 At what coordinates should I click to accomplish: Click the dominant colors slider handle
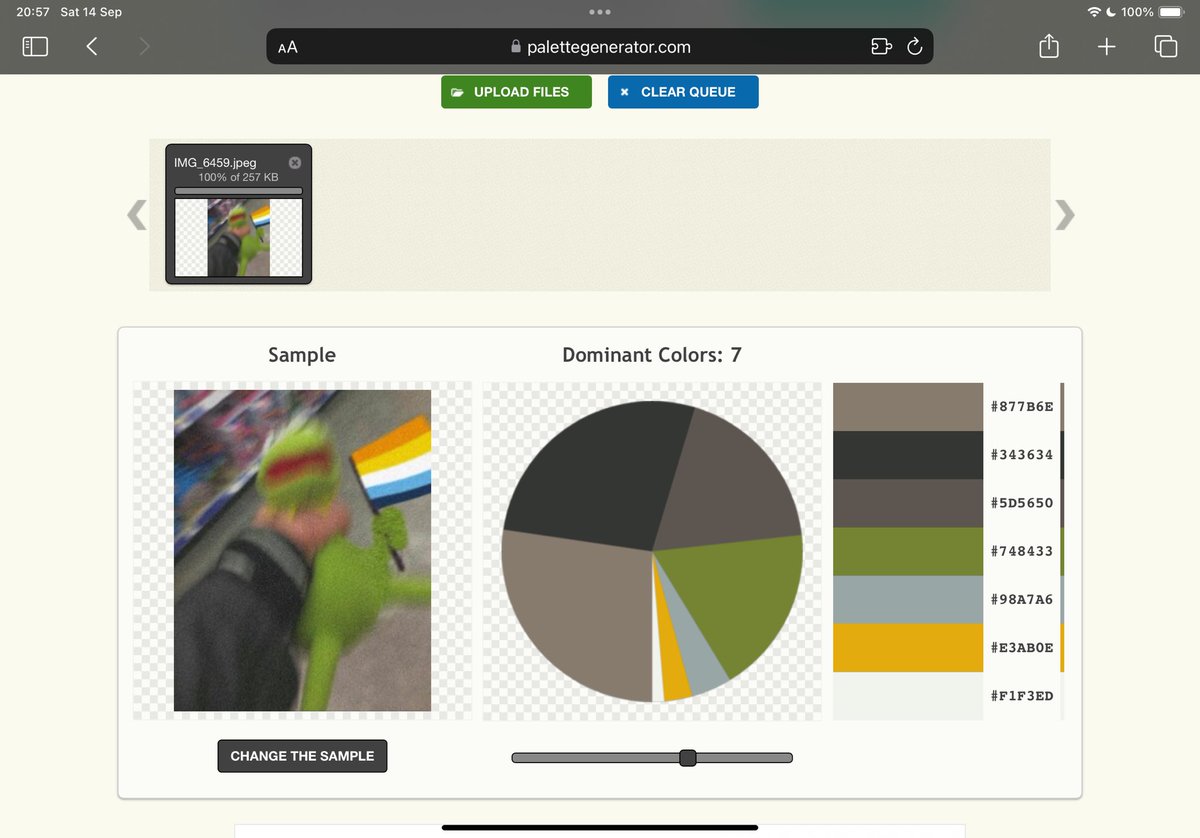(x=688, y=758)
